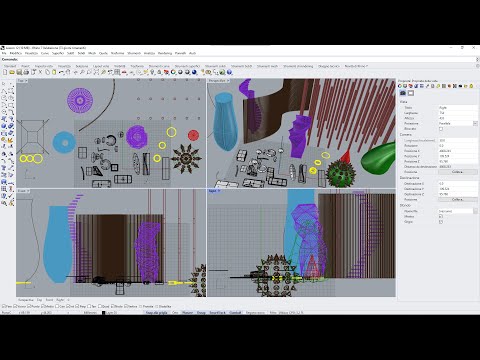Click the color wheel Properties icon in toolbar
This screenshot has height=360, width=480.
[173, 72]
